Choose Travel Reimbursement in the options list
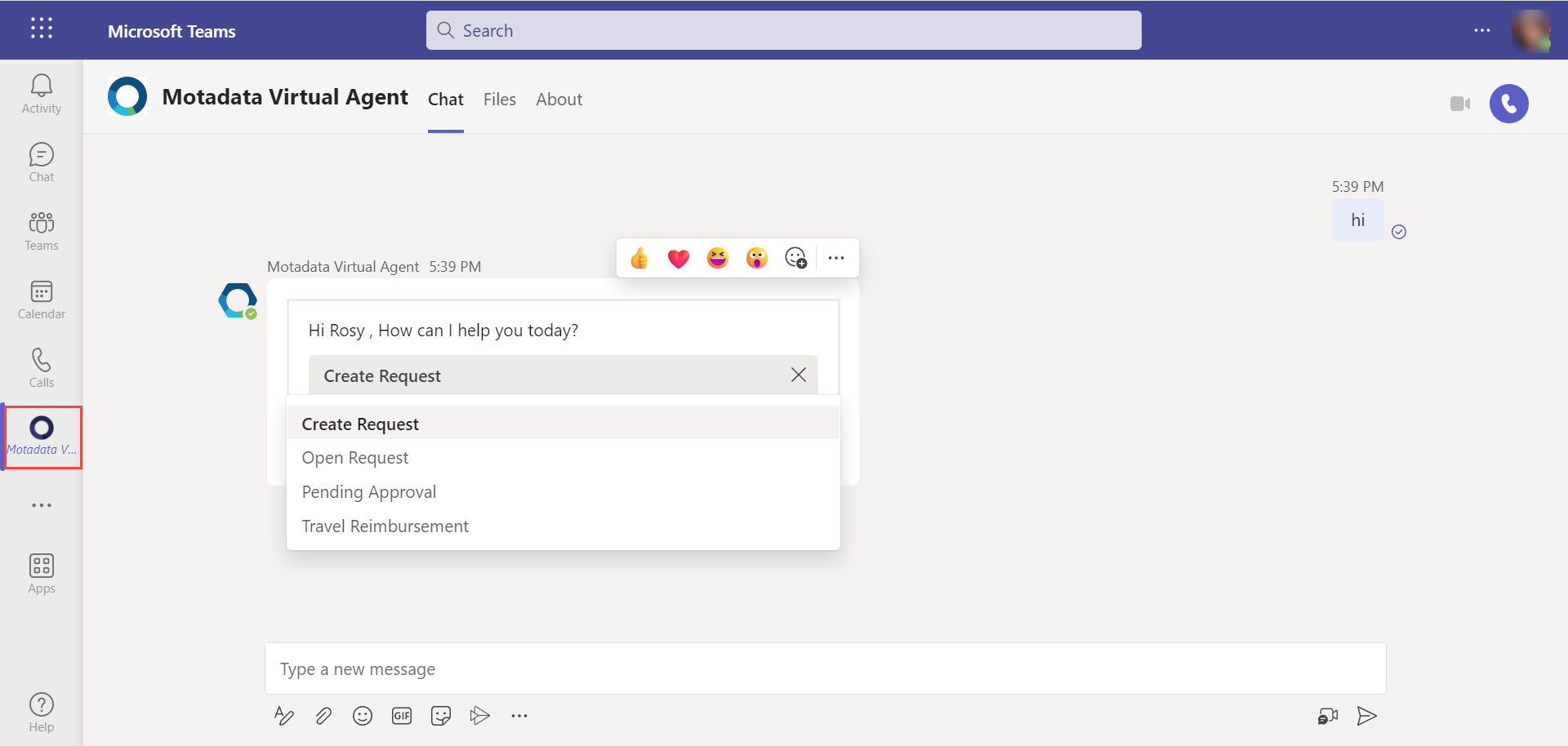Screen dimensions: 1568x746 (x=385, y=526)
